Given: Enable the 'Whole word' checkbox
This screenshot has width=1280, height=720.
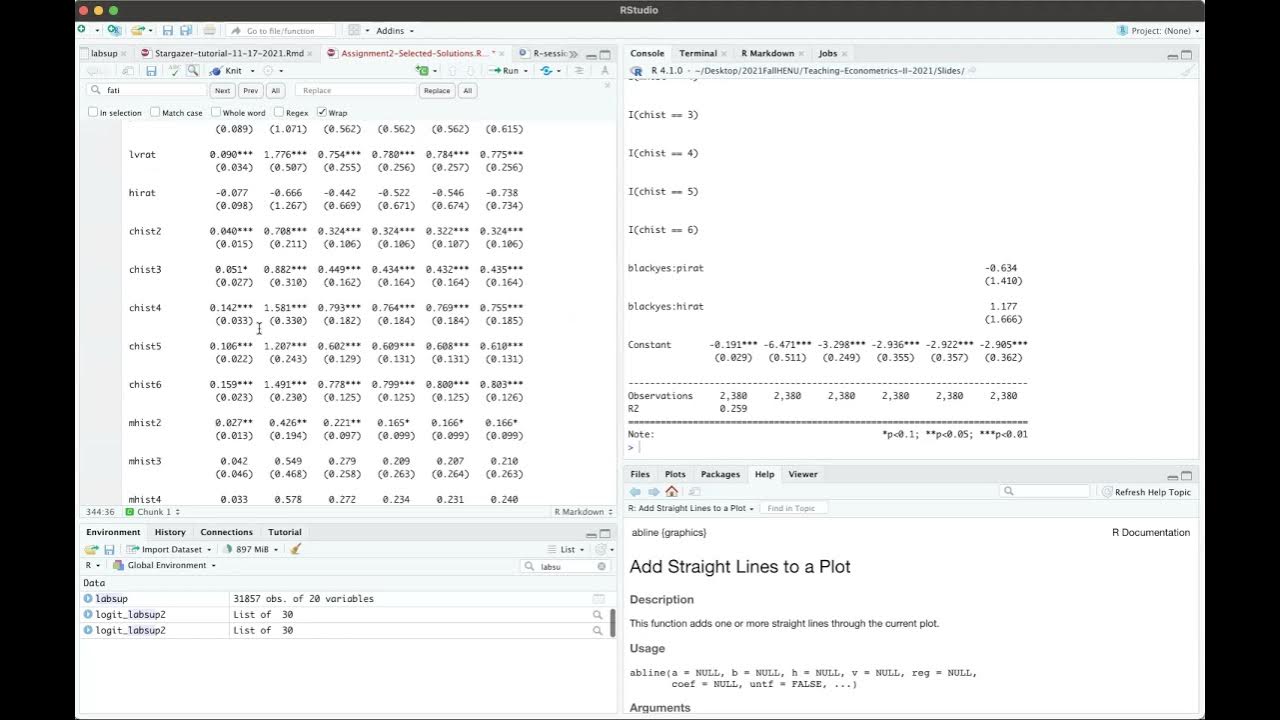Looking at the screenshot, I should click(216, 112).
